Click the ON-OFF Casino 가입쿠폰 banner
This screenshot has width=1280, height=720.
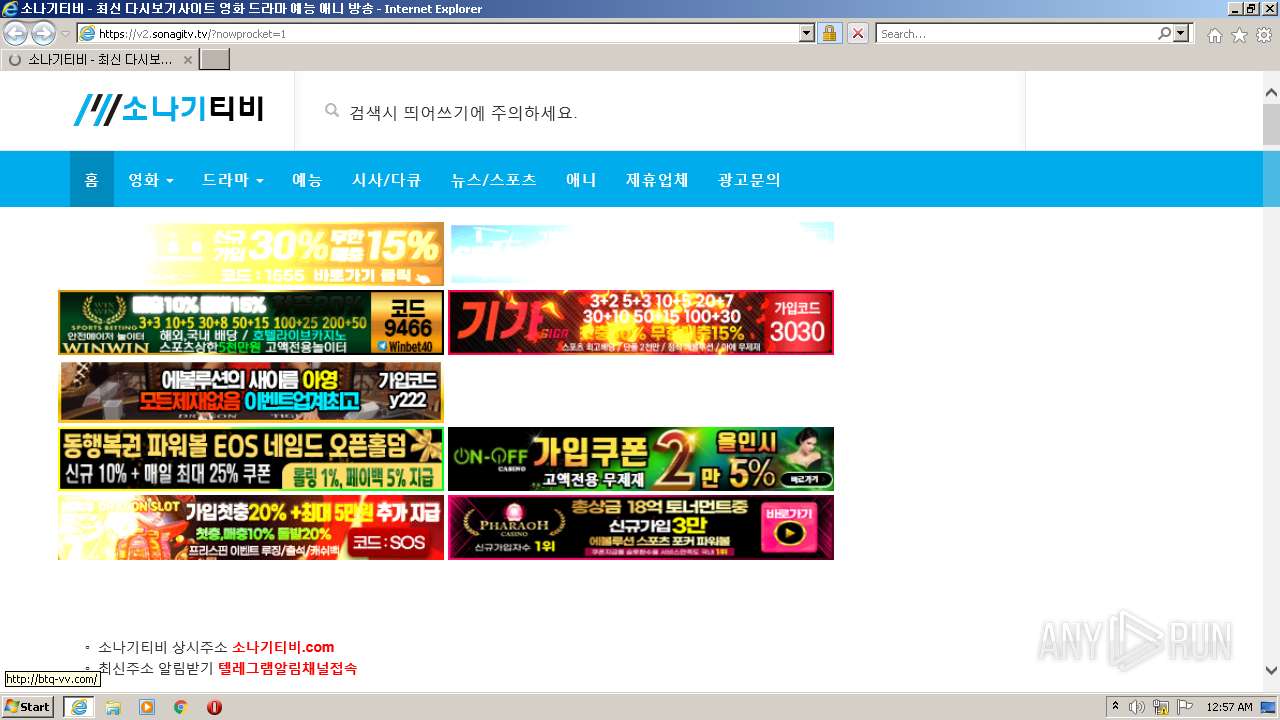pyautogui.click(x=641, y=459)
